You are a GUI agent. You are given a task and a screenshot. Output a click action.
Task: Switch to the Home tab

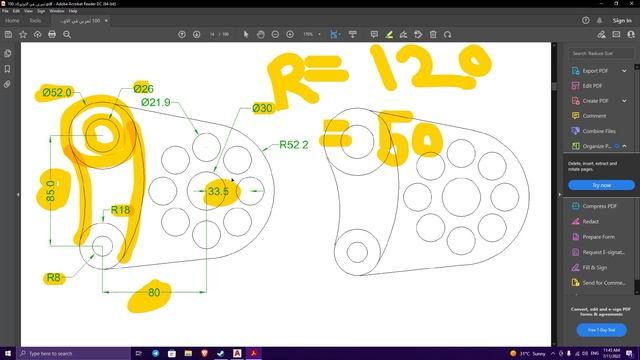tap(12, 20)
